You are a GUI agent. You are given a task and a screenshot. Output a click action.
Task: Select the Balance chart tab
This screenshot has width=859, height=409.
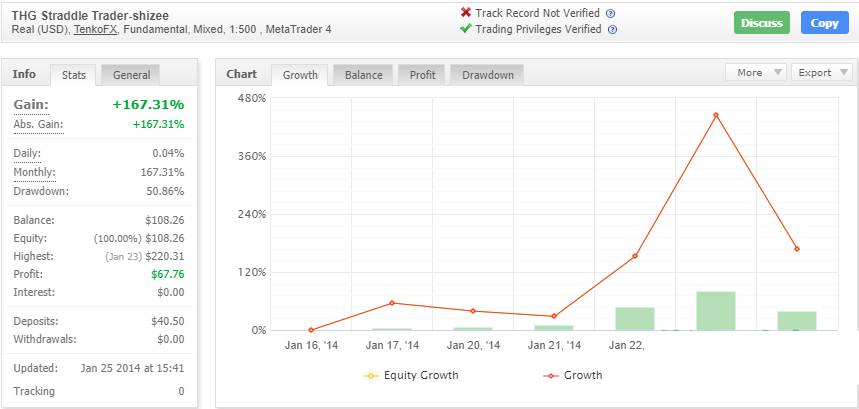point(363,75)
